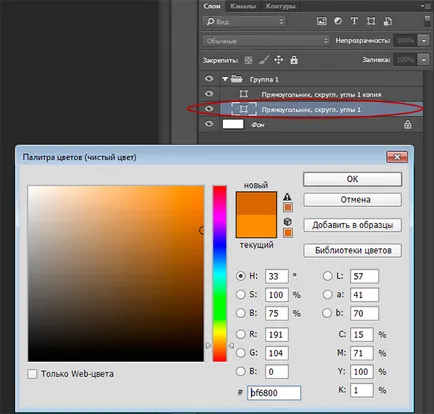This screenshot has width=434, height=414.
Task: Click lock transparent pixels icon
Action: click(248, 60)
